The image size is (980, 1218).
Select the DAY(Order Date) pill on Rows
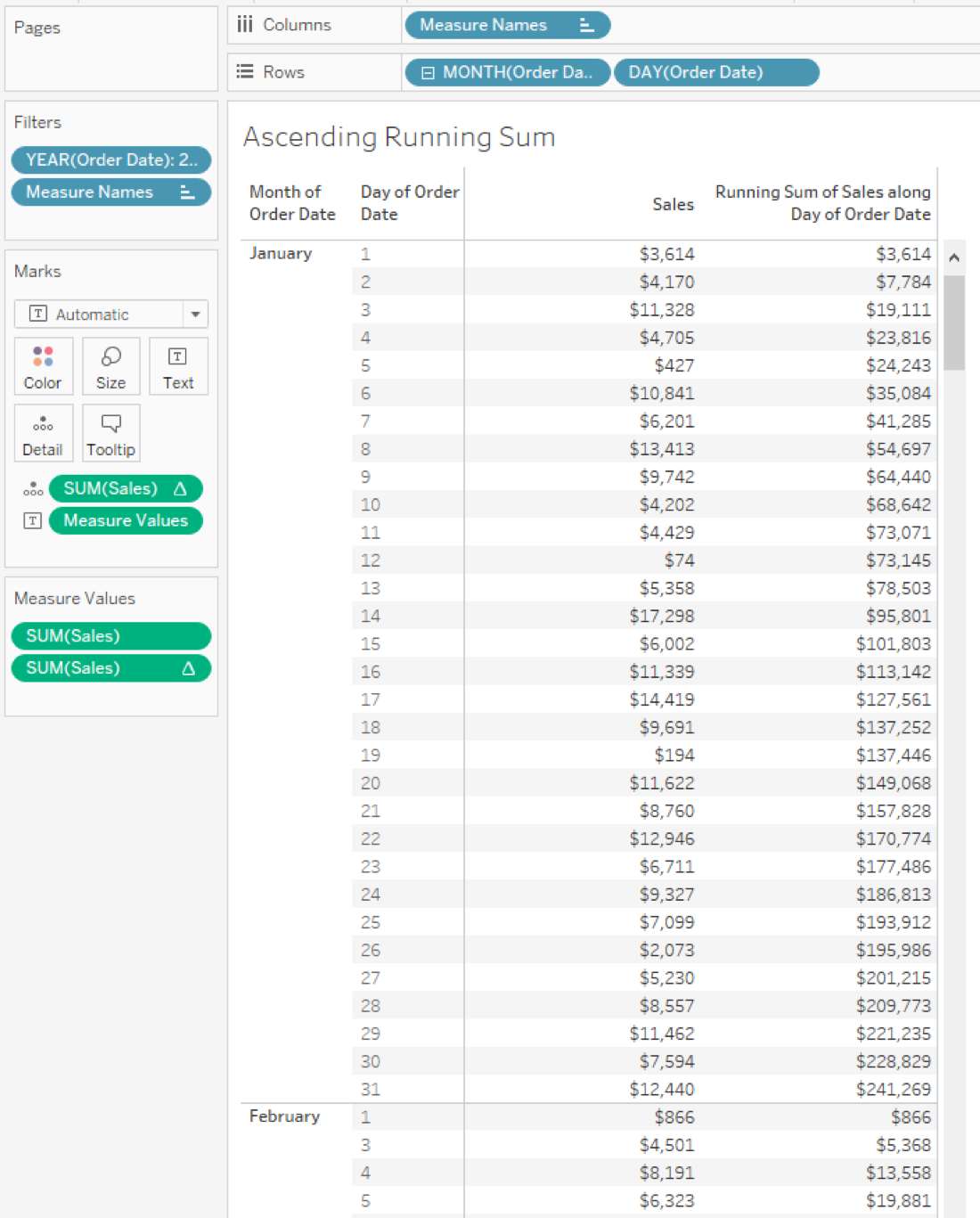pyautogui.click(x=715, y=72)
